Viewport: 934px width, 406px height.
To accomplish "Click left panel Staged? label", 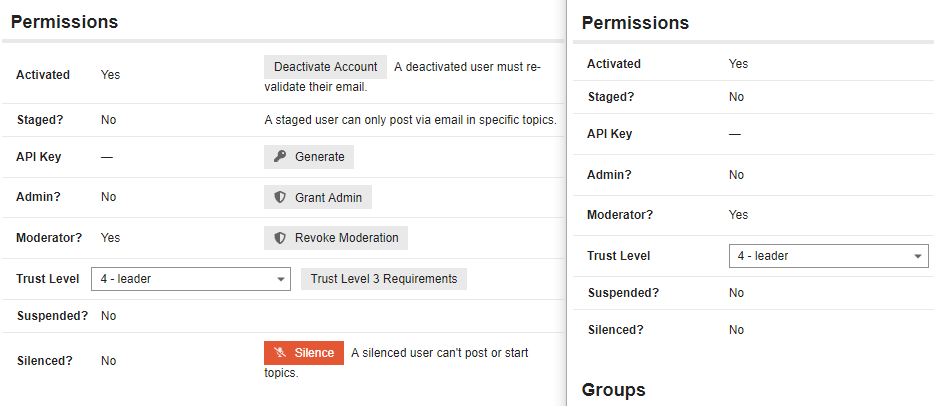I will point(40,120).
